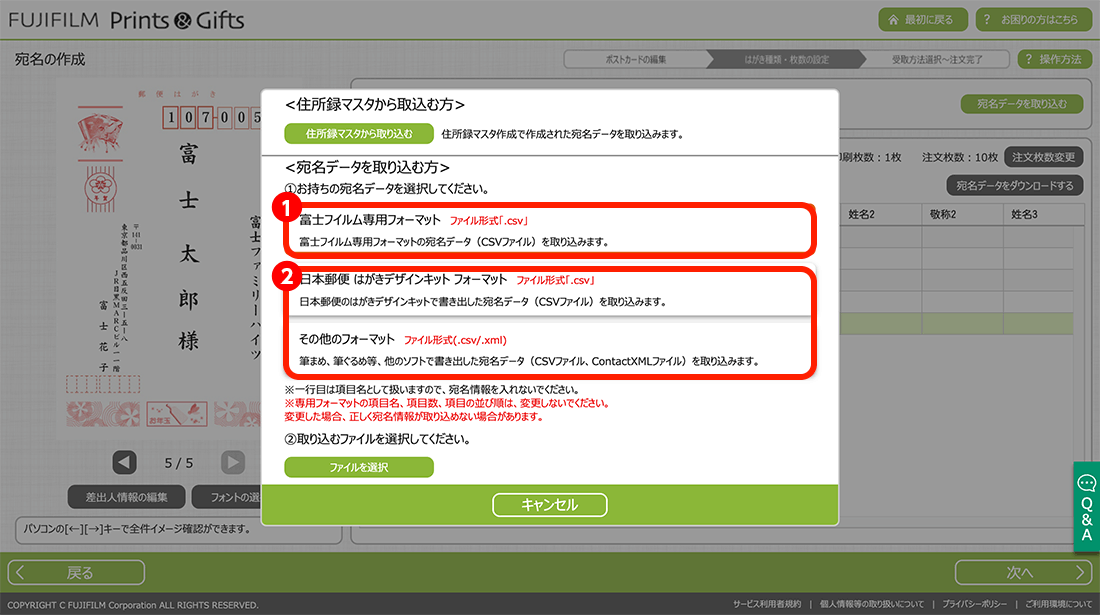Click 宛名データをダウンロードする button

1014,185
